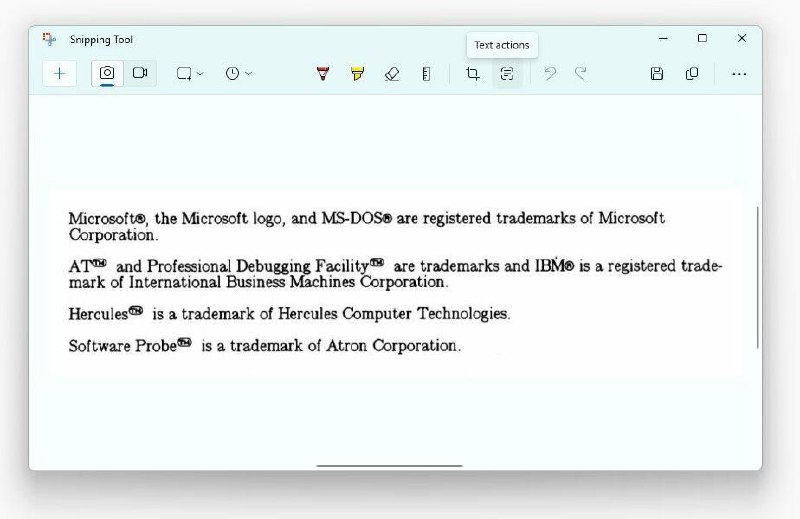Screen dimensions: 800x519
Task: Click the word "MS-DOS" in the snip
Action: [x=353, y=218]
